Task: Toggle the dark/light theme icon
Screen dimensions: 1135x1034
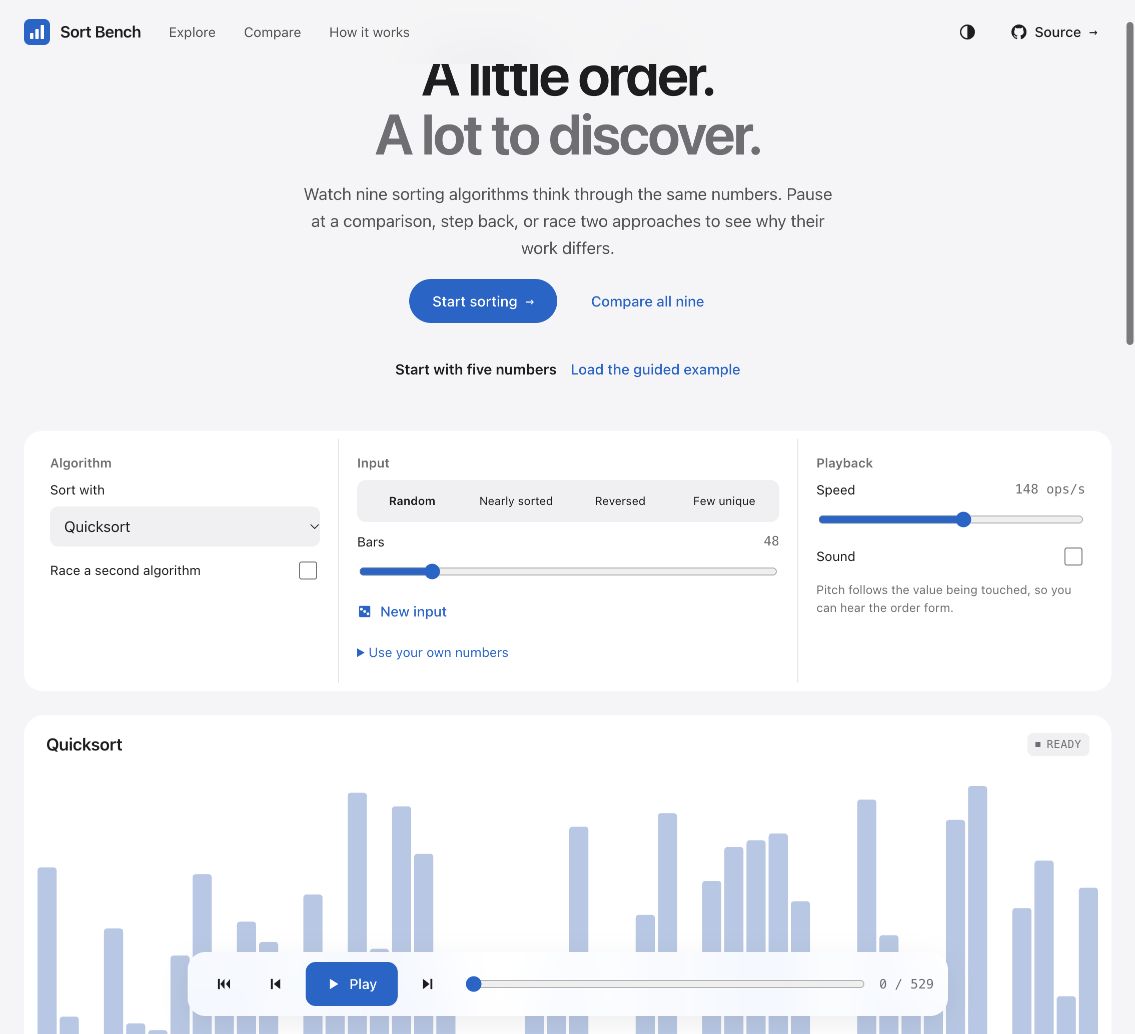Action: coord(967,32)
